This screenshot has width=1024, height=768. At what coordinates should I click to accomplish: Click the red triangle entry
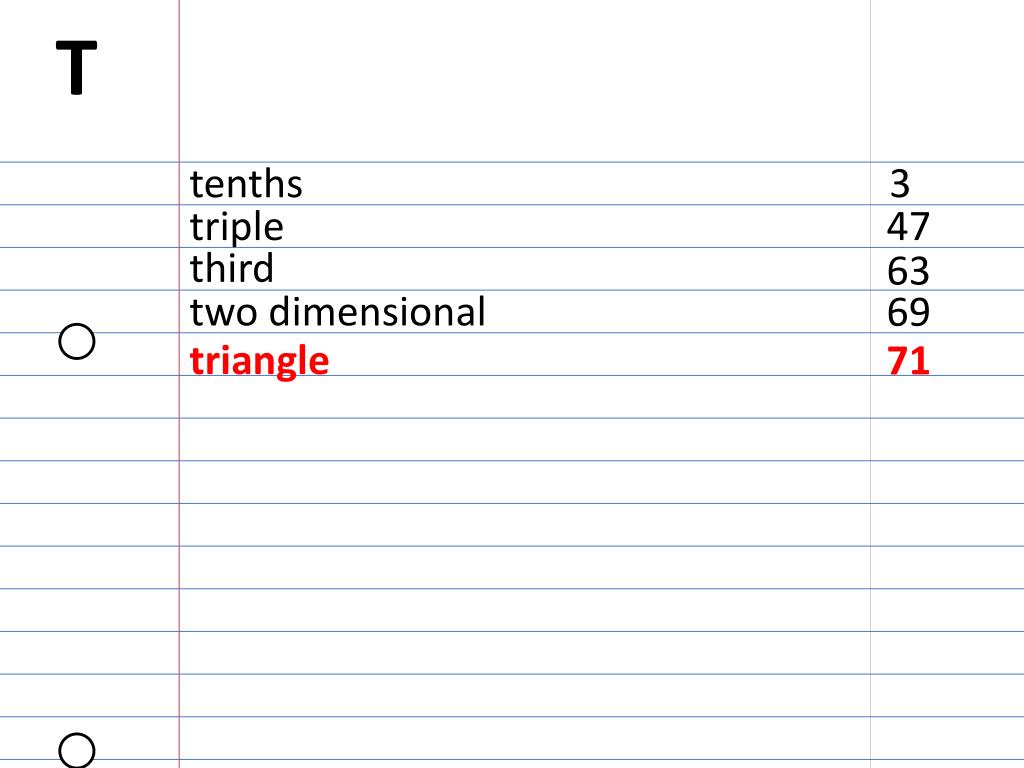click(x=259, y=361)
